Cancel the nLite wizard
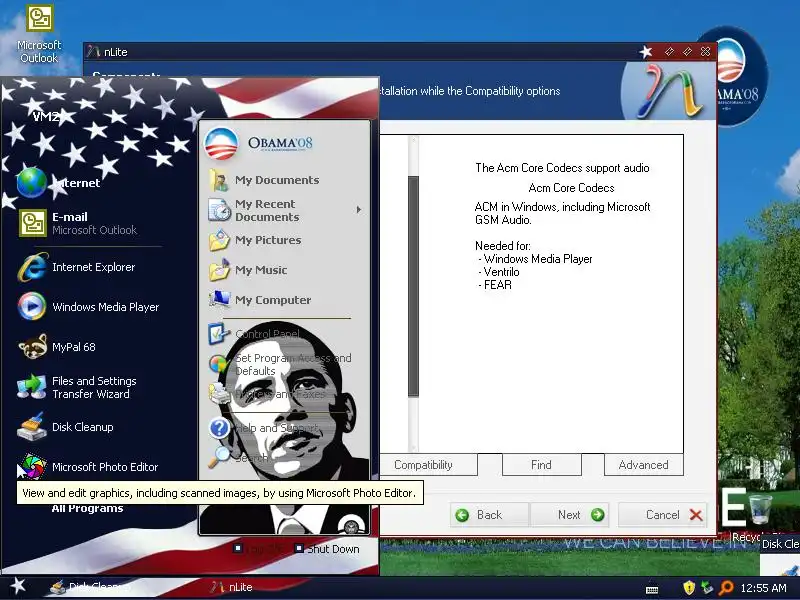Viewport: 800px width, 600px height. coord(663,515)
